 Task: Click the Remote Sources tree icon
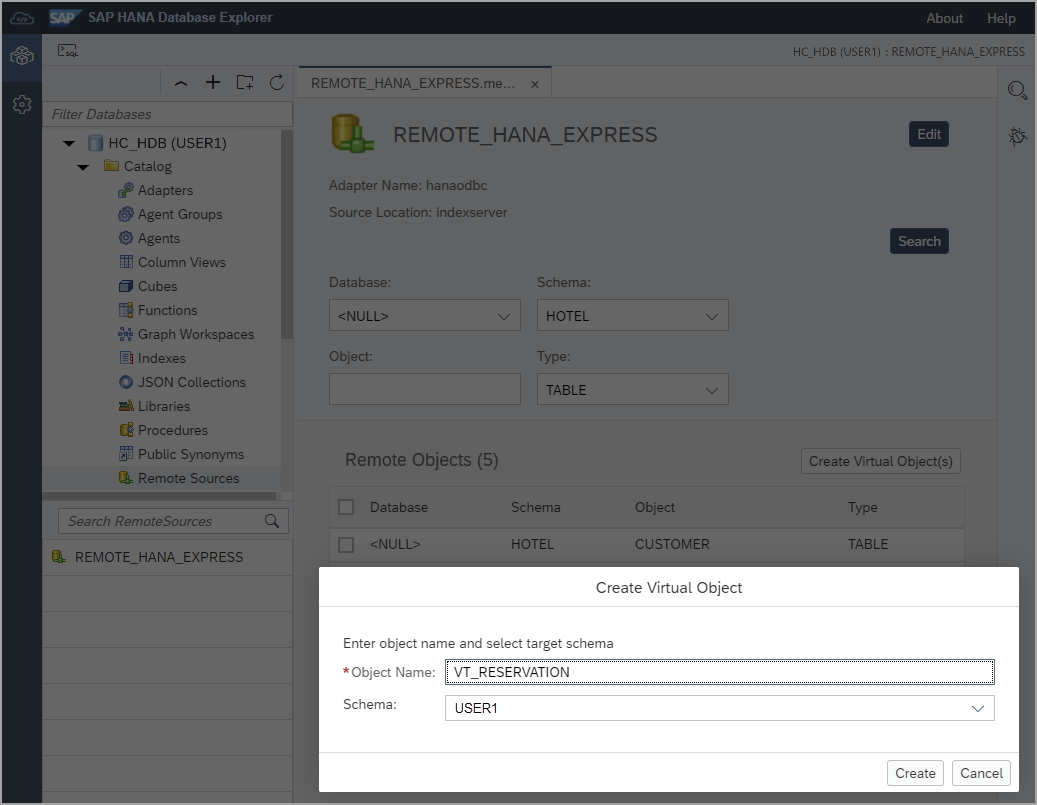tap(126, 478)
